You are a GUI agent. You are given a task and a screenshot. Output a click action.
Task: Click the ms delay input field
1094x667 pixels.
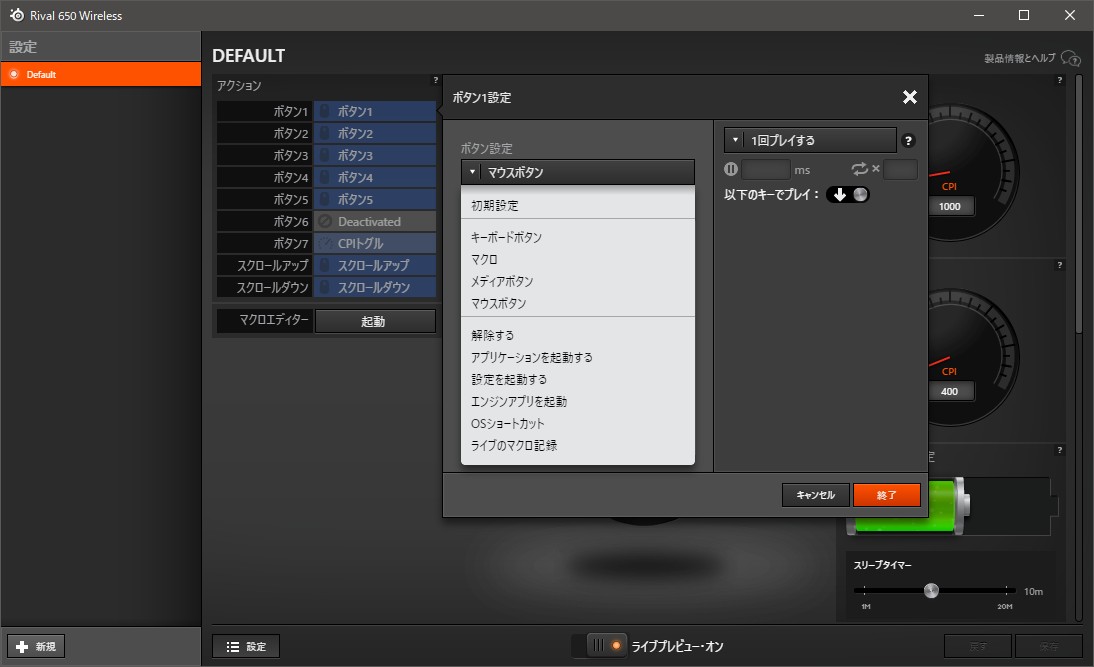coord(765,169)
